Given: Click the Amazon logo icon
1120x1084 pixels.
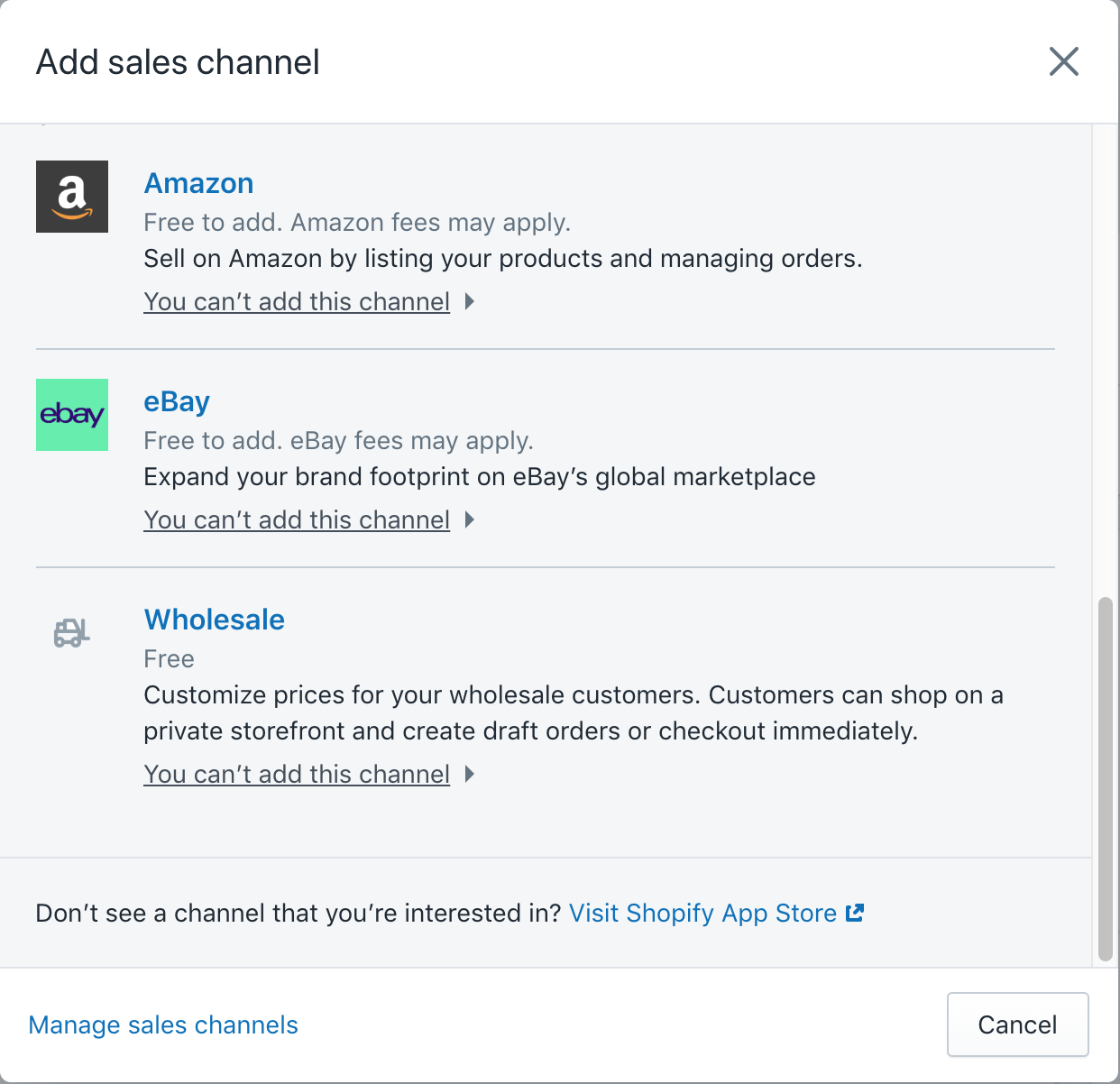Looking at the screenshot, I should (x=72, y=197).
